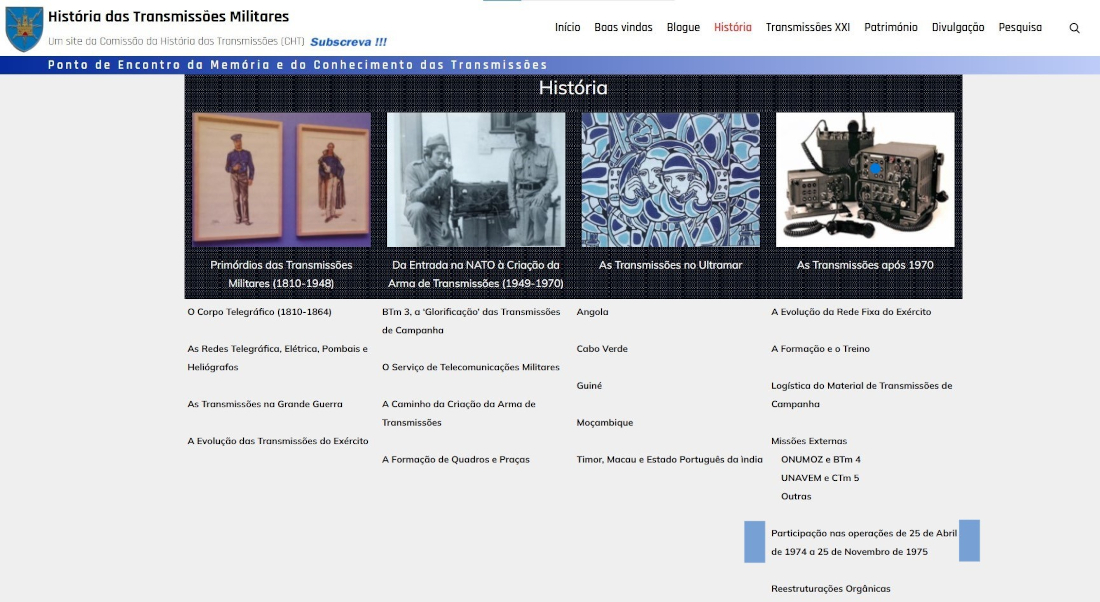The width and height of the screenshot is (1100, 602).
Task: Open Reestruturações Orgânicas link
Action: (830, 589)
